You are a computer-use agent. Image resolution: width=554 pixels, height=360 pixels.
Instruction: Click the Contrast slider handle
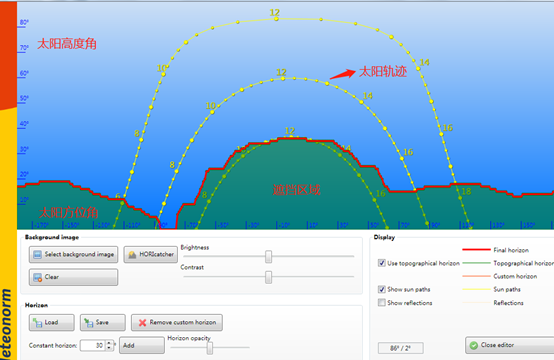point(269,277)
